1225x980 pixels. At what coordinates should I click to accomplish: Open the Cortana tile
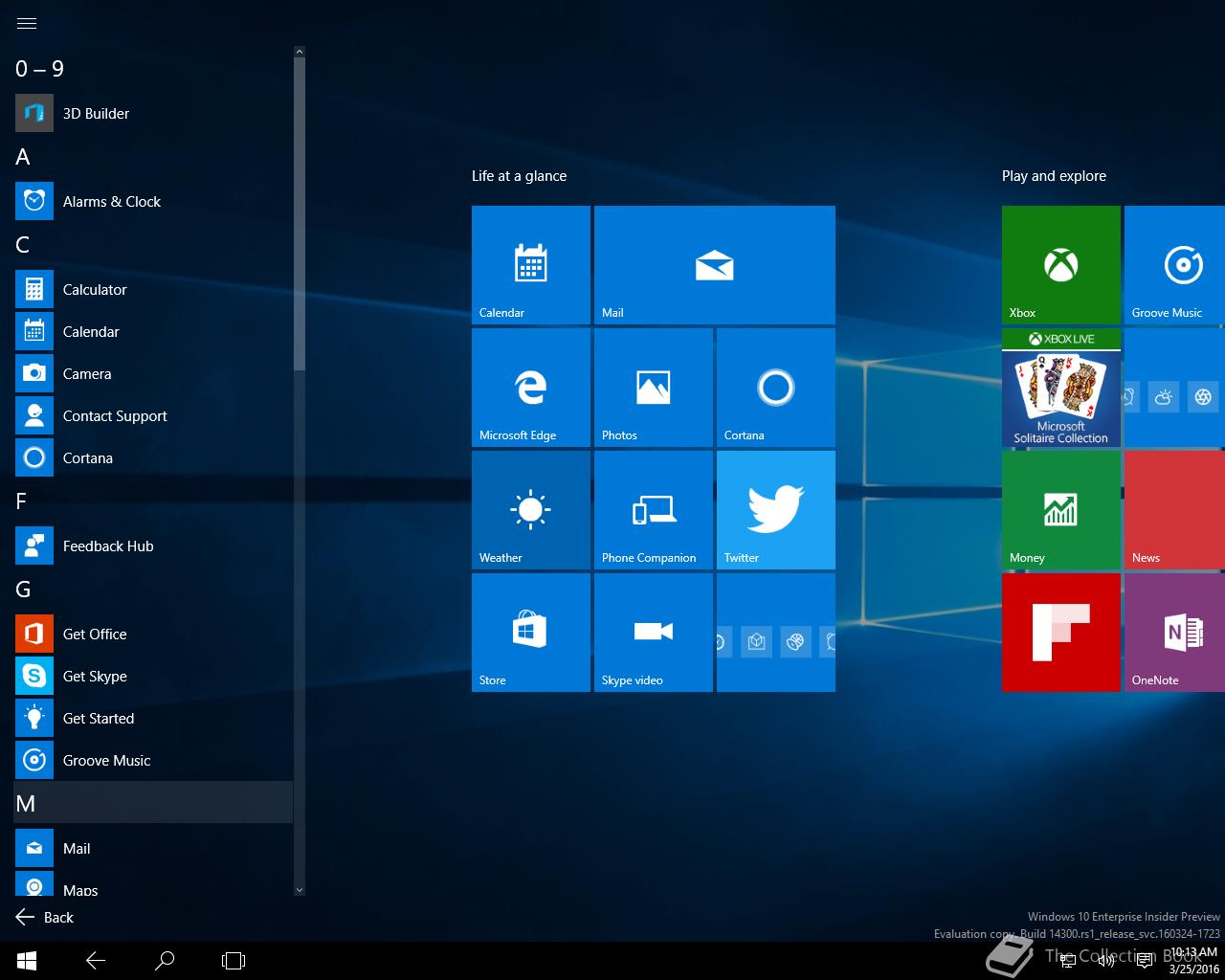pyautogui.click(x=776, y=388)
